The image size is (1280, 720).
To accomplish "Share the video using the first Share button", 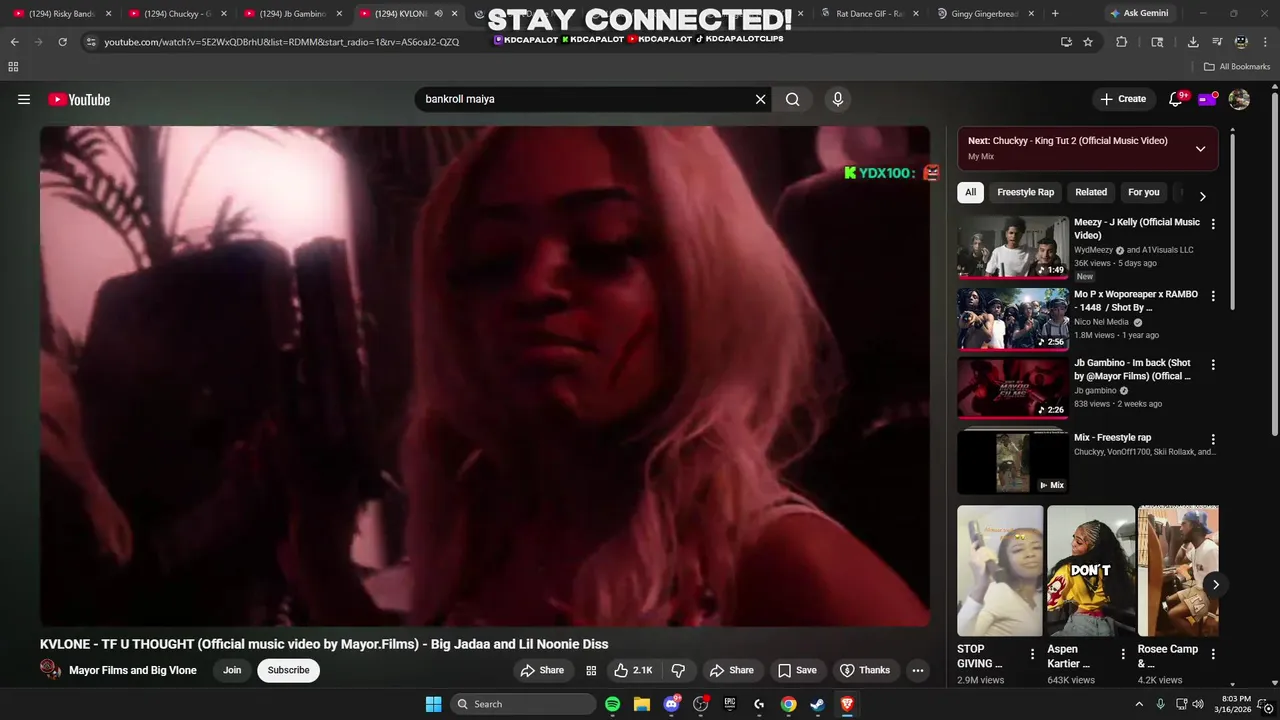I will (542, 670).
